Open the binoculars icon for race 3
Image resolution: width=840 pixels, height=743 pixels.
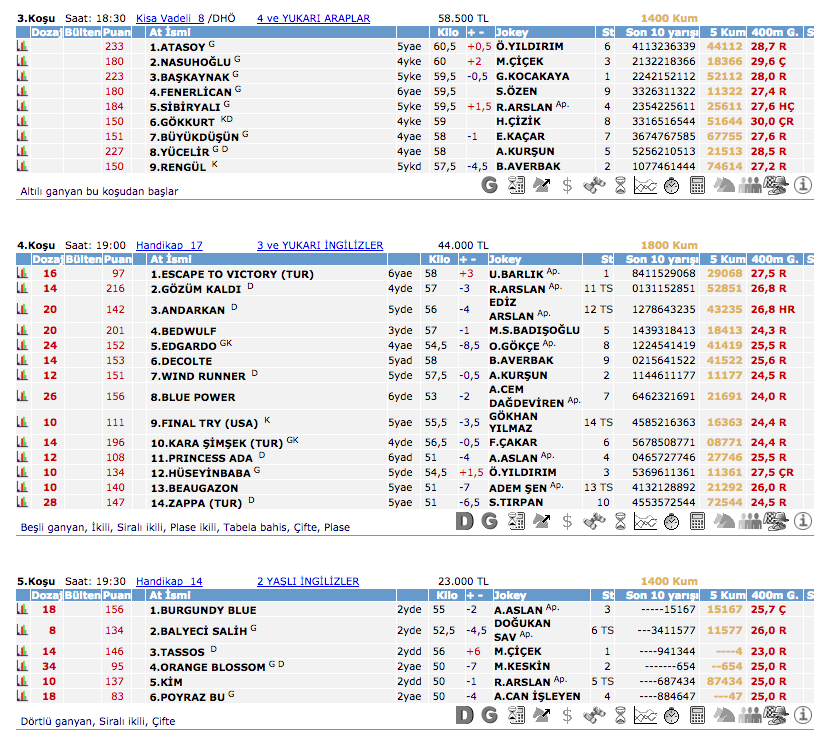594,185
